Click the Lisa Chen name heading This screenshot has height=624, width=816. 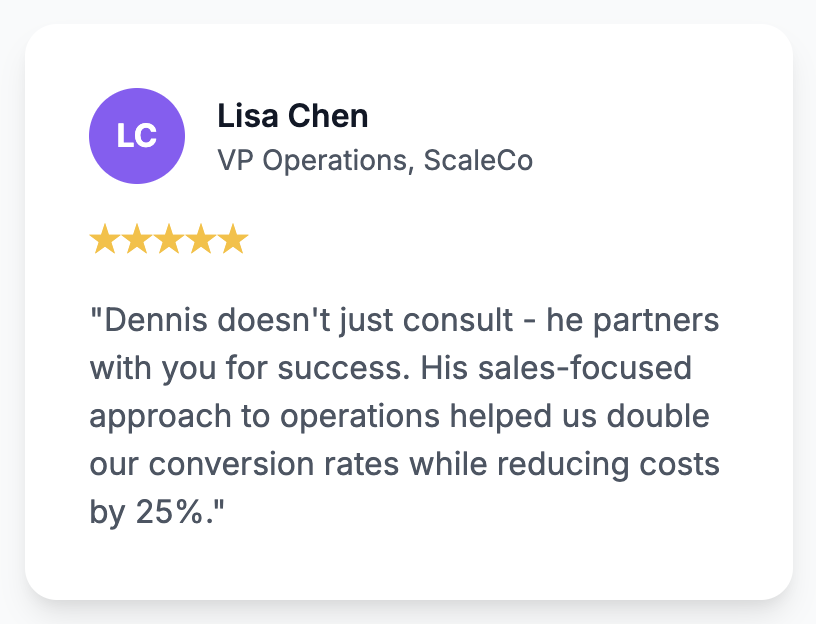tap(293, 116)
